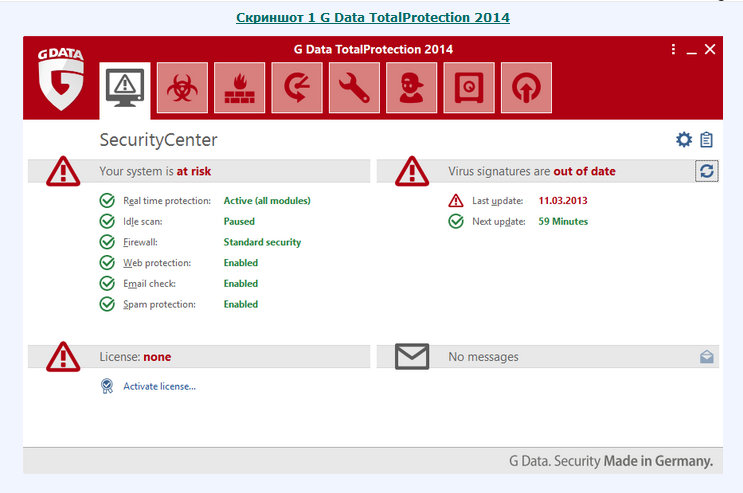The width and height of the screenshot is (743, 493).
Task: Open settings with the gear icon
Action: click(x=684, y=140)
